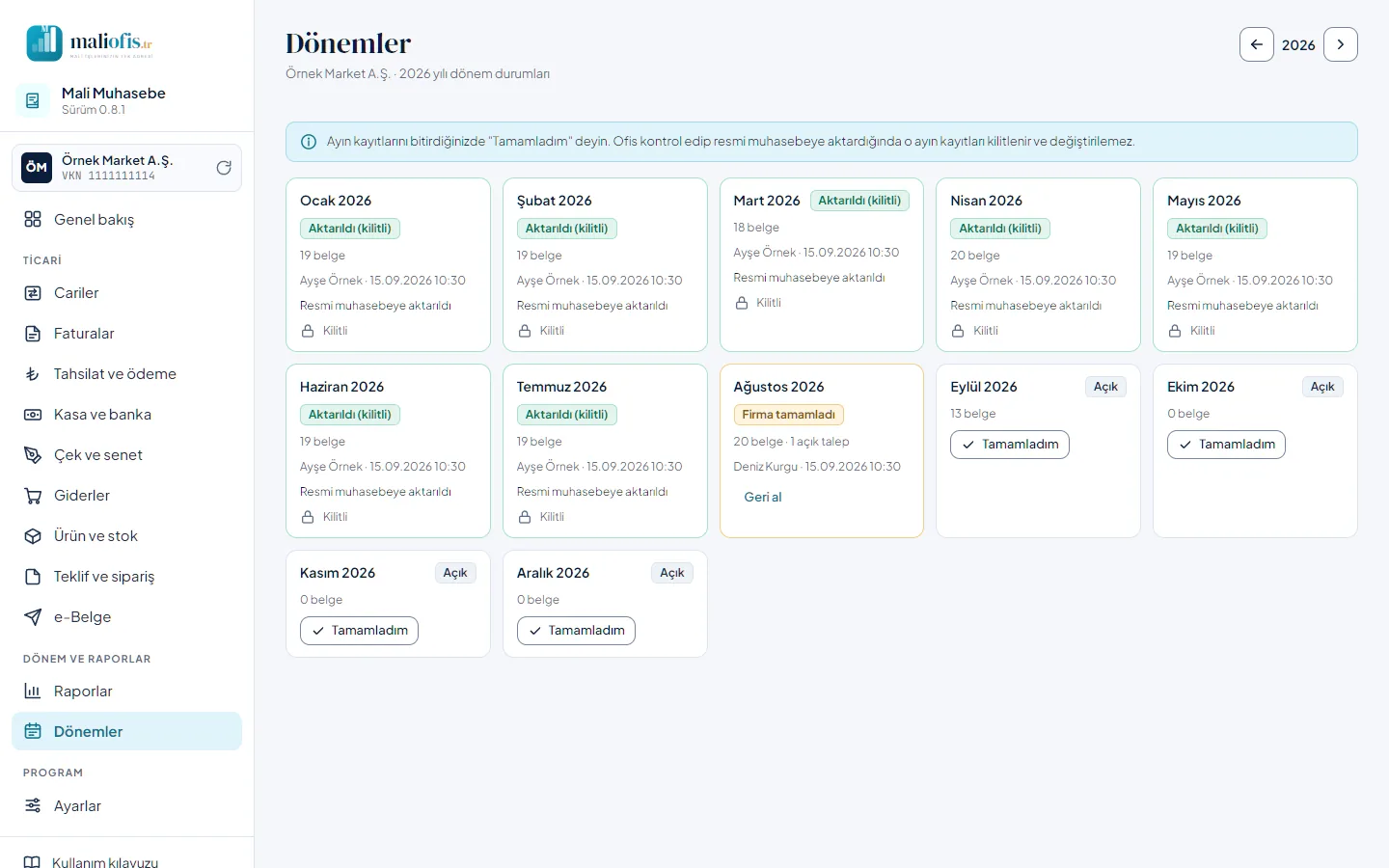The image size is (1389, 868).
Task: Click the ÖM company avatar
Action: 37,168
